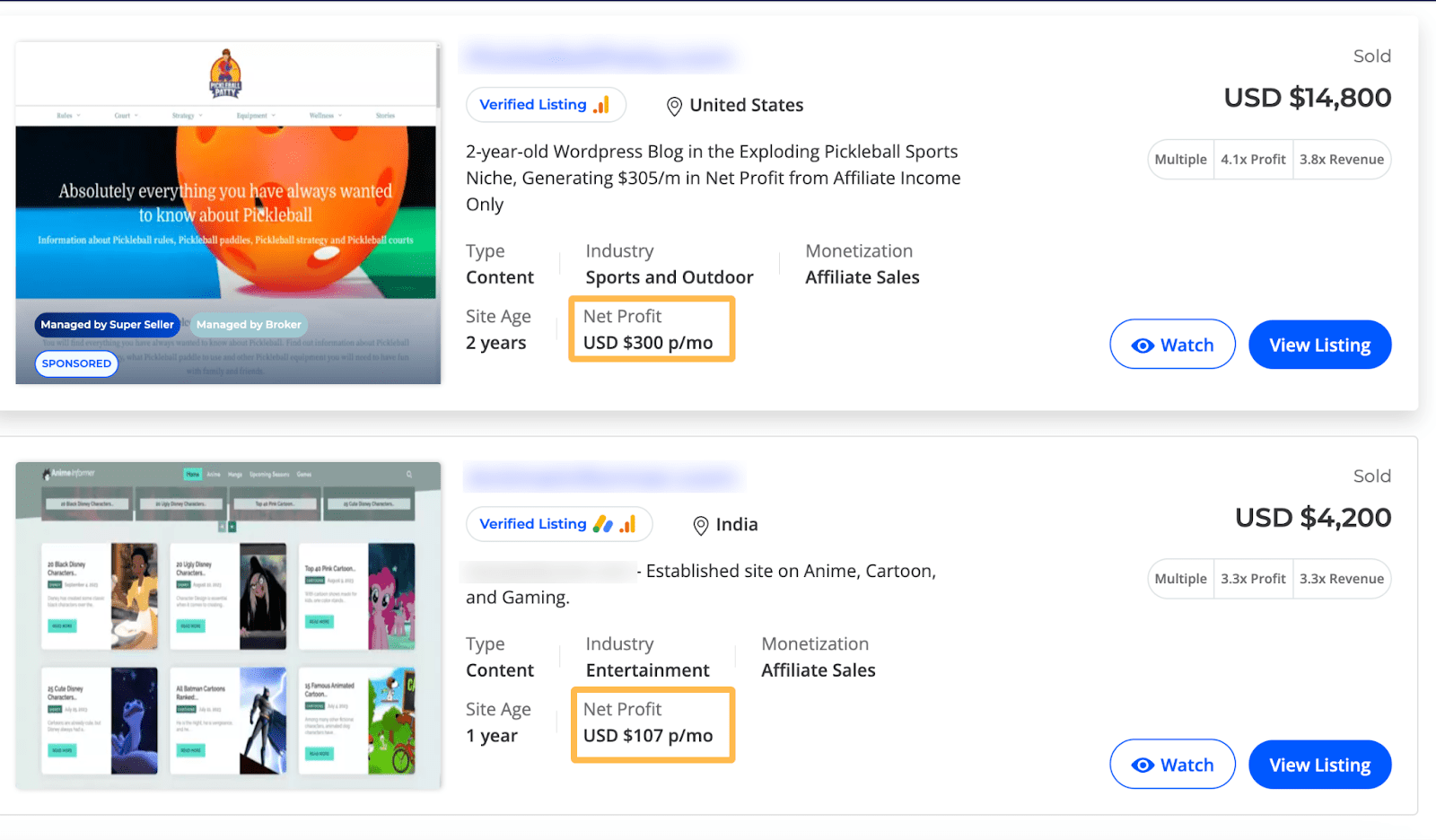Click the 4.1x Profit multiple tag

1253,160
